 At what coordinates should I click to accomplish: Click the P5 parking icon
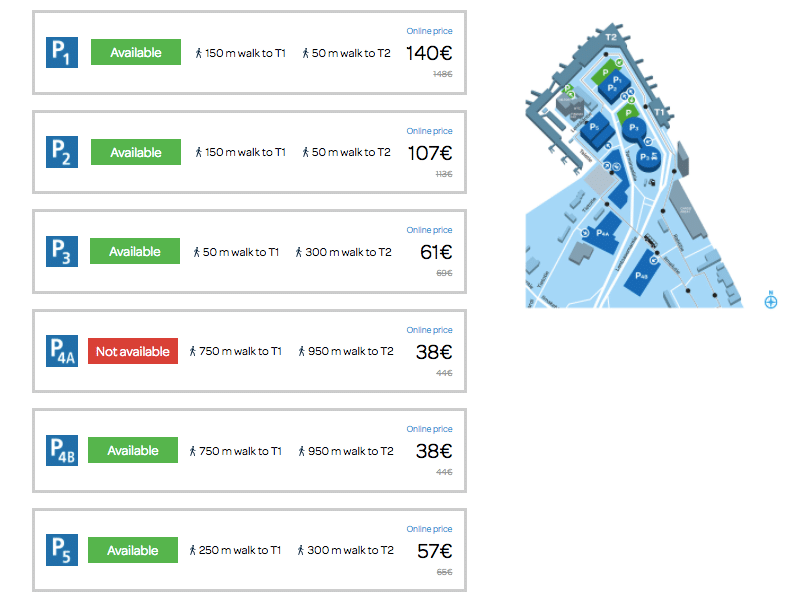pyautogui.click(x=62, y=550)
